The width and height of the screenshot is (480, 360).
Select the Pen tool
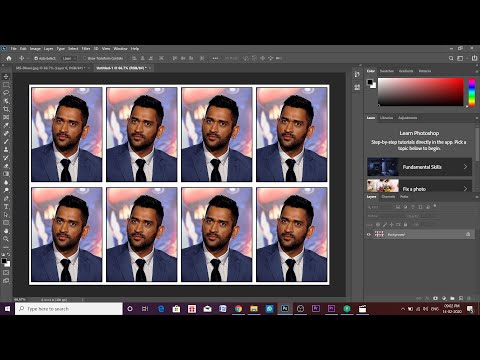point(6,198)
